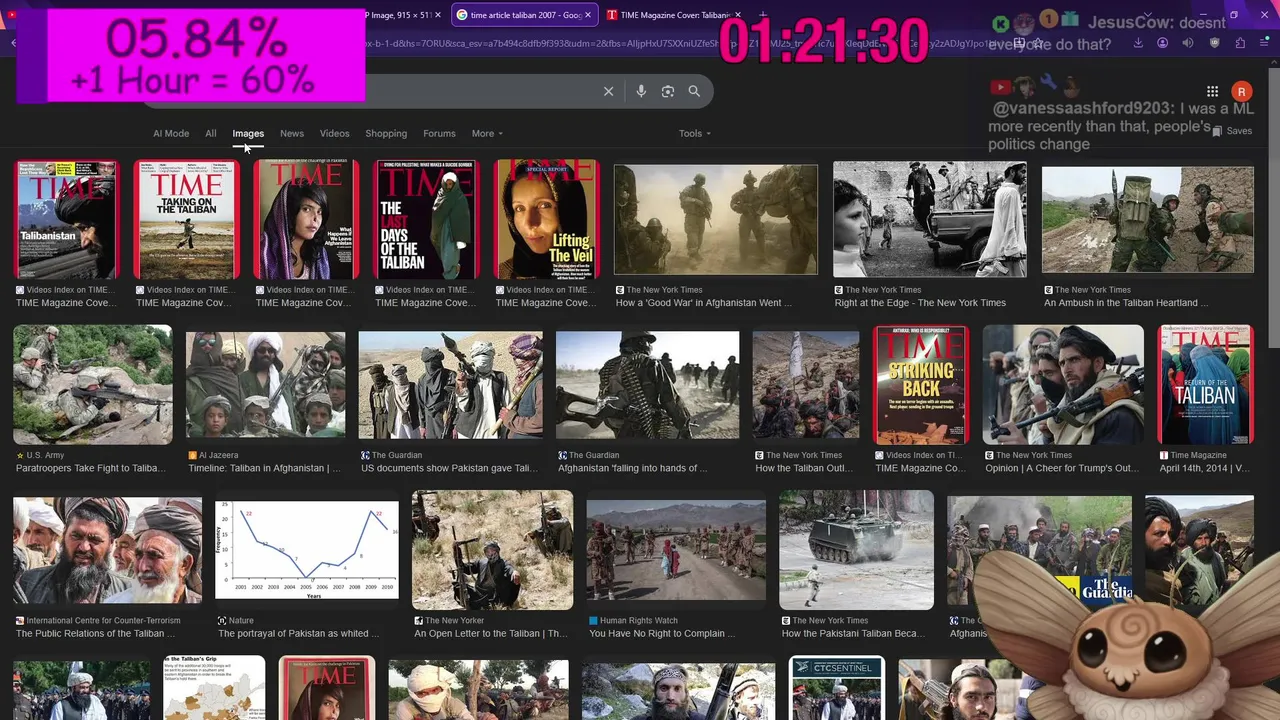This screenshot has height=720, width=1280.
Task: Open "An Ambush in the Taliban Heartland" link
Action: [x=1126, y=303]
